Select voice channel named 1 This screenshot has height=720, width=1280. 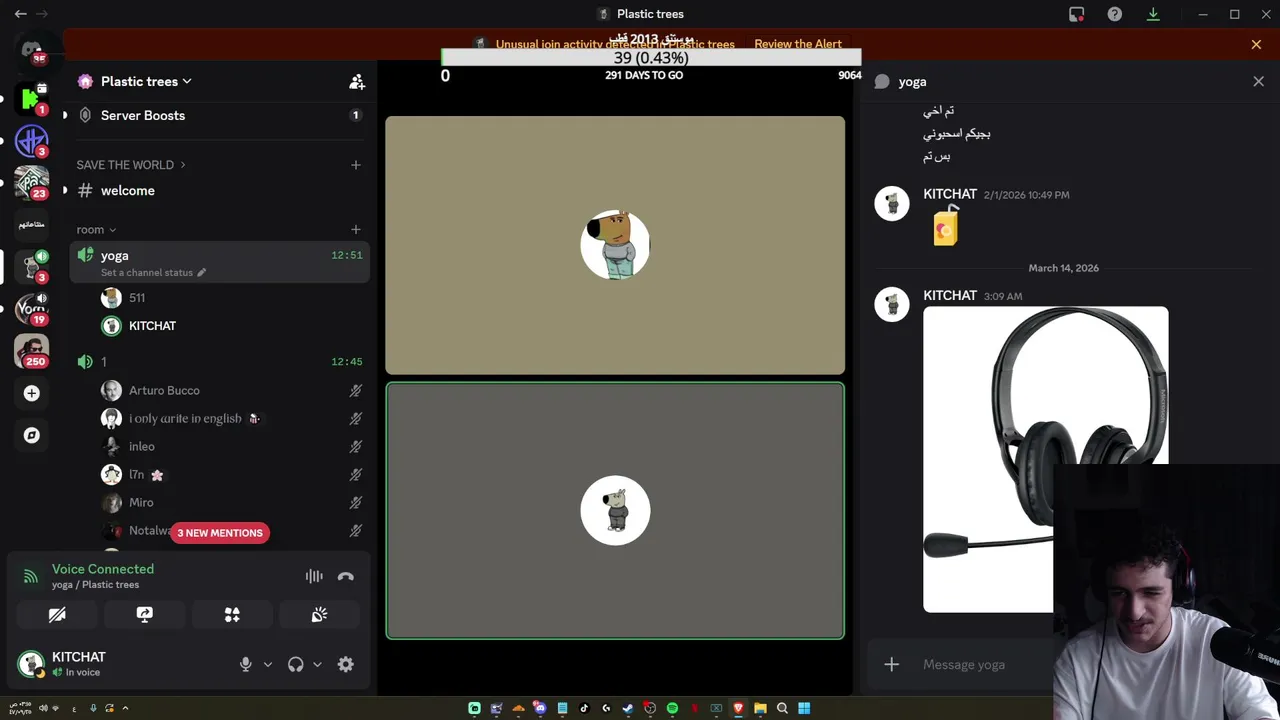tap(220, 362)
